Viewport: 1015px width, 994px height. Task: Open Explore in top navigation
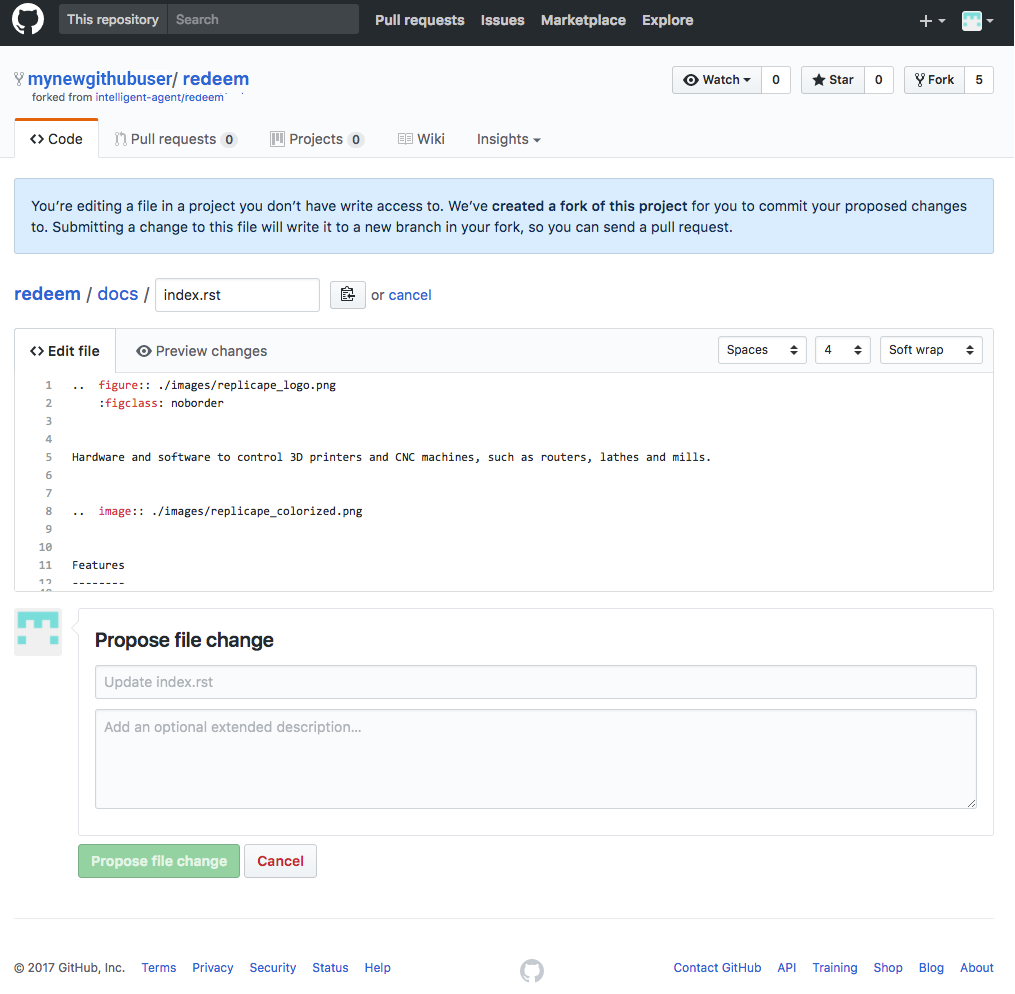[x=667, y=20]
